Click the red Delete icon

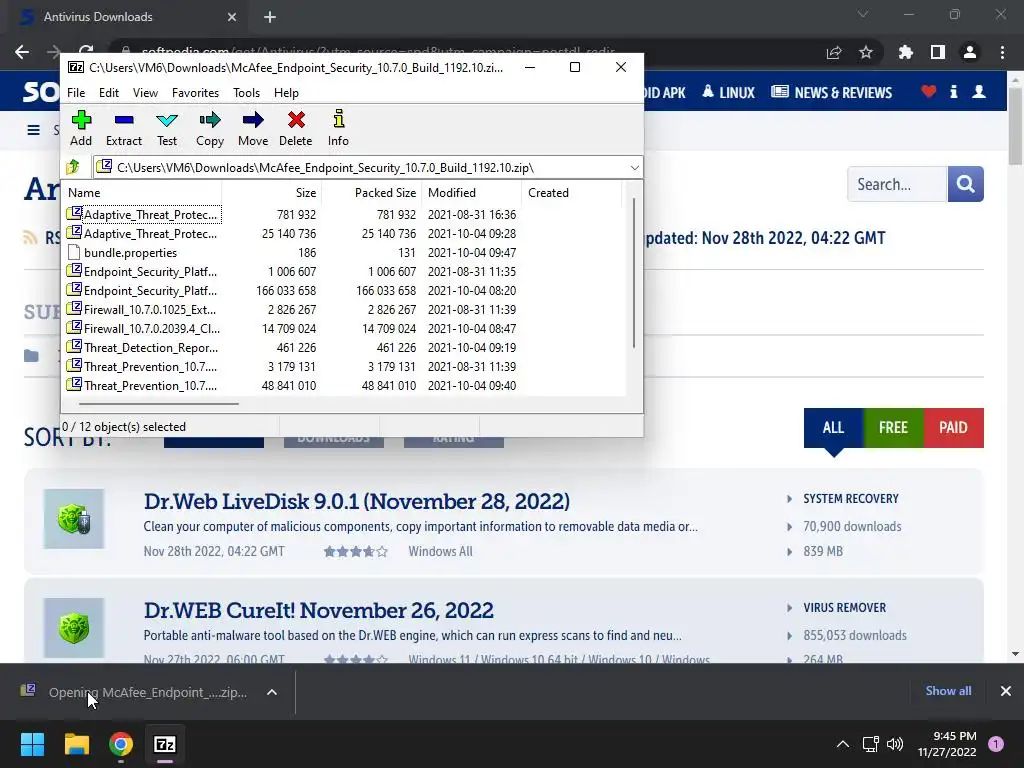click(296, 128)
